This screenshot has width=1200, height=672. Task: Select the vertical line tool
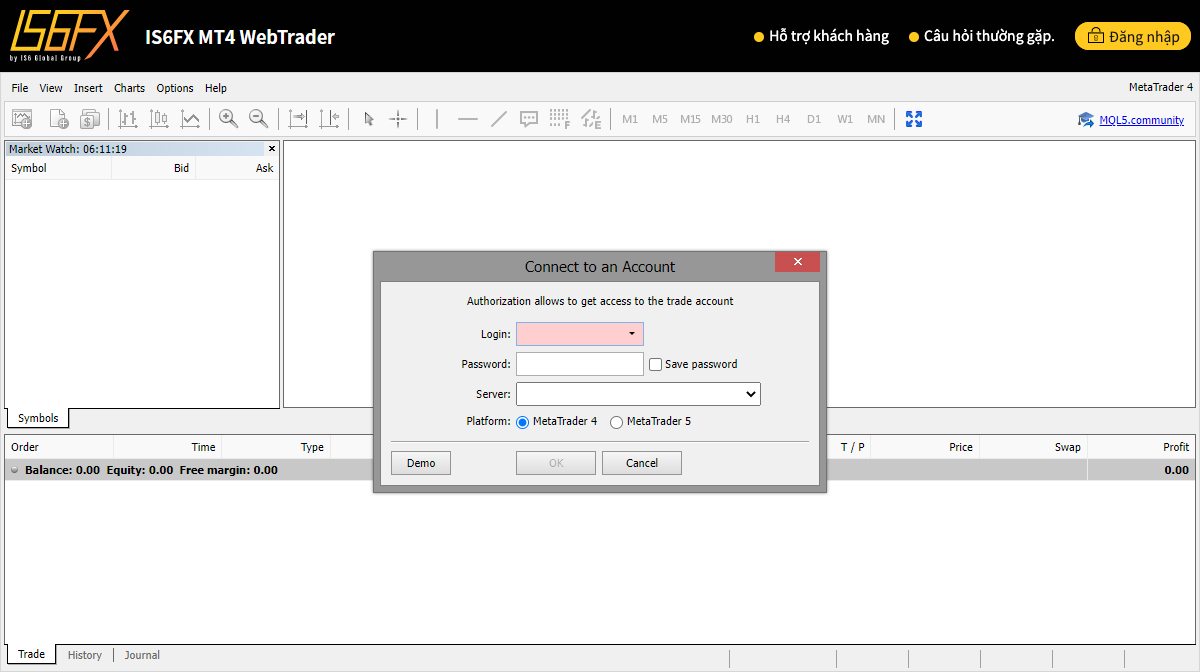(x=437, y=119)
